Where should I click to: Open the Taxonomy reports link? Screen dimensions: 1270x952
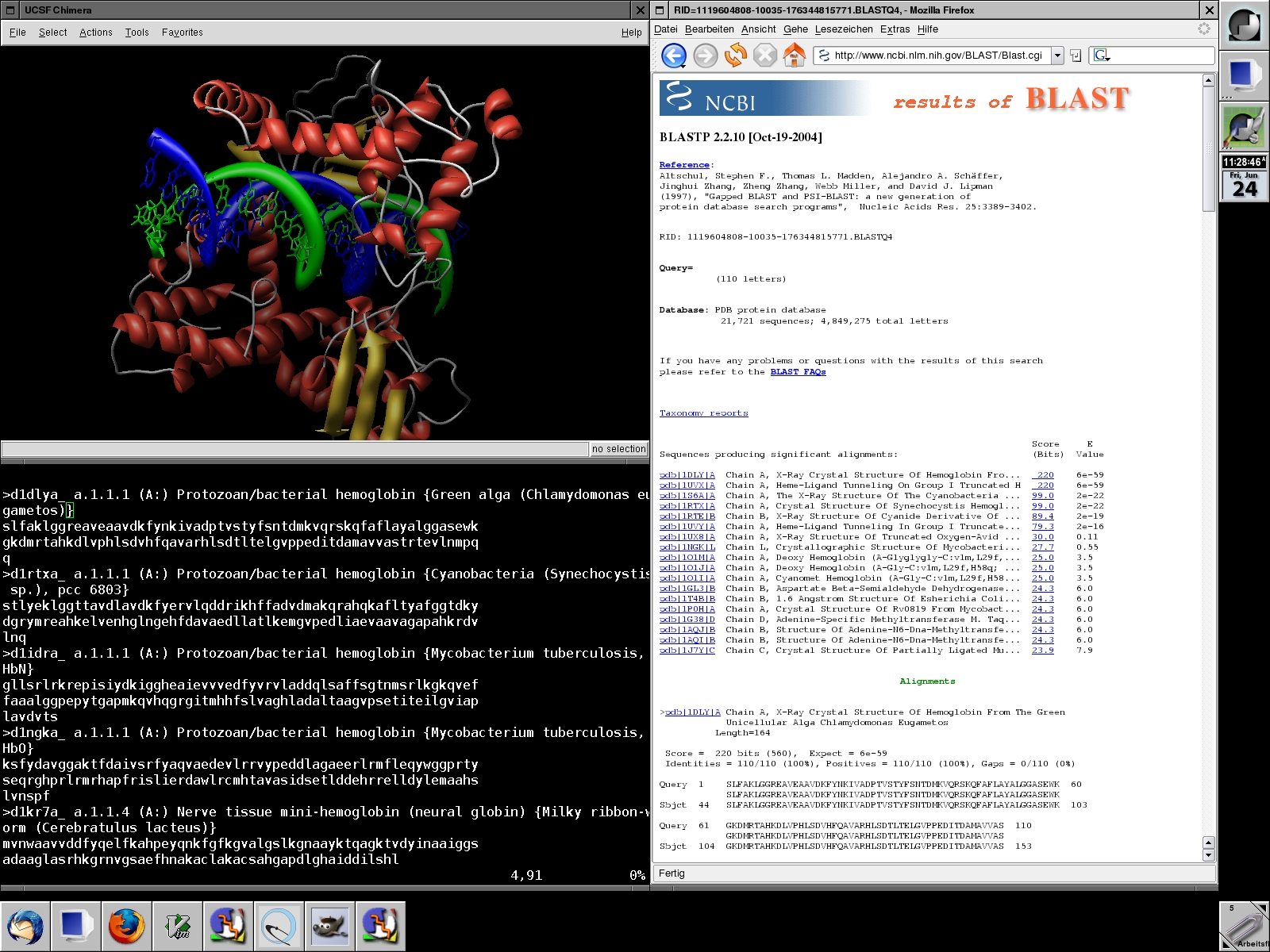pyautogui.click(x=703, y=413)
